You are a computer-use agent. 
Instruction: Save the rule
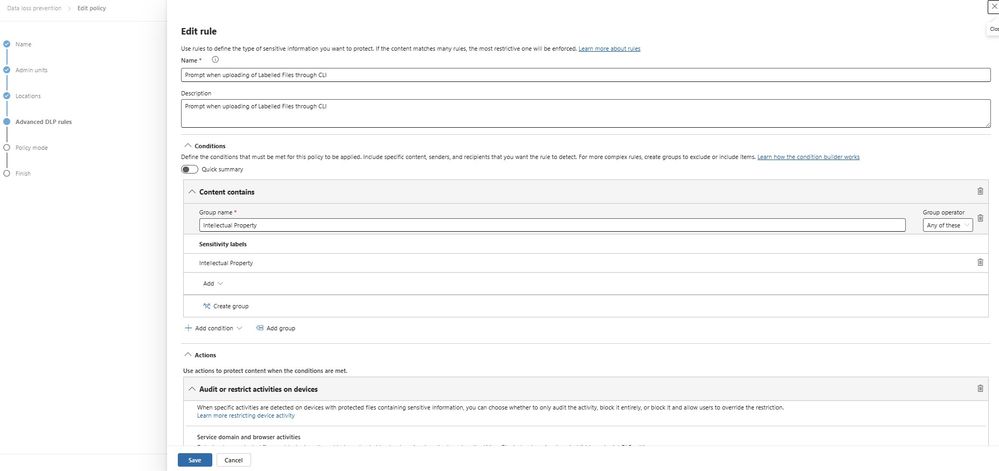point(194,460)
